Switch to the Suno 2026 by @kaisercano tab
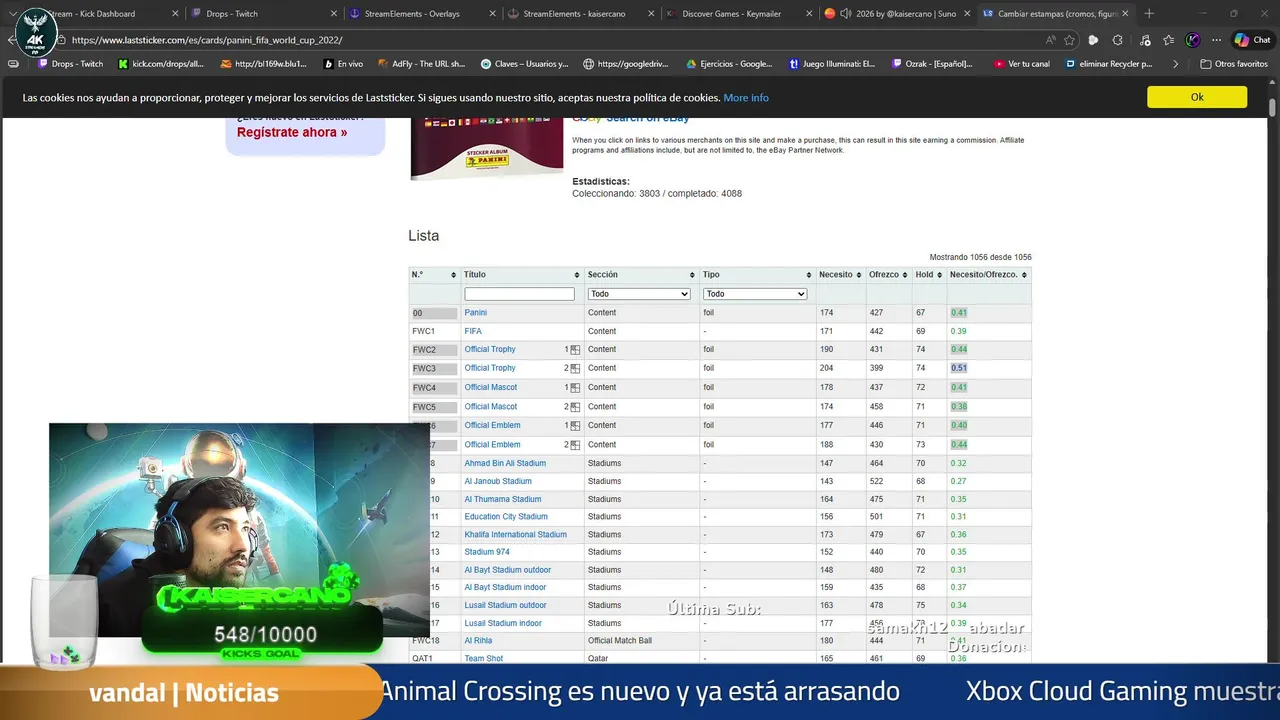This screenshot has width=1280, height=720. [x=896, y=14]
